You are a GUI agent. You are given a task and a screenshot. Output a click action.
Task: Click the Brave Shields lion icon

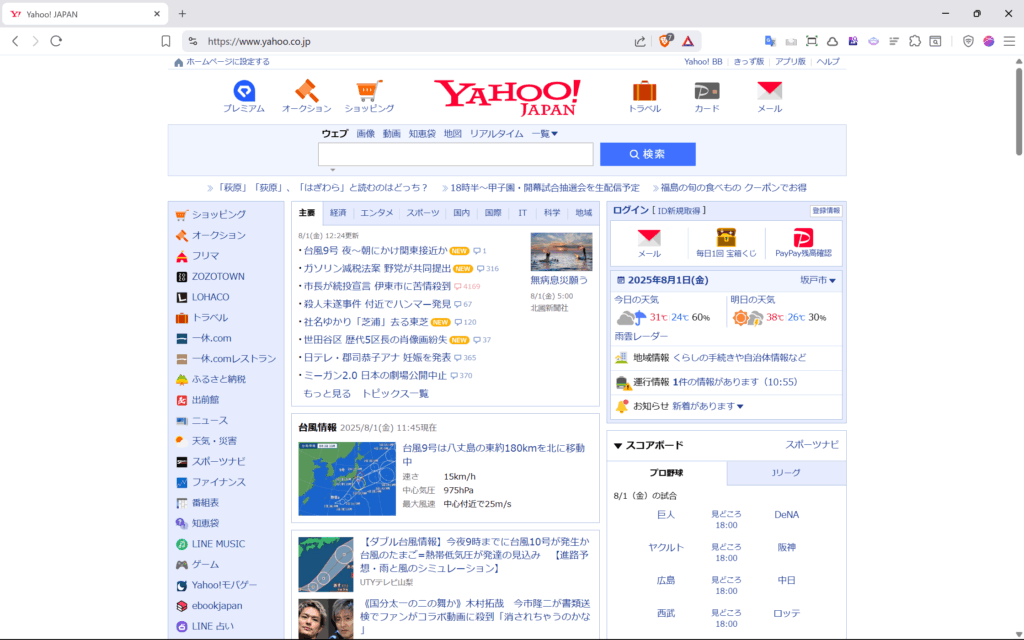click(665, 41)
